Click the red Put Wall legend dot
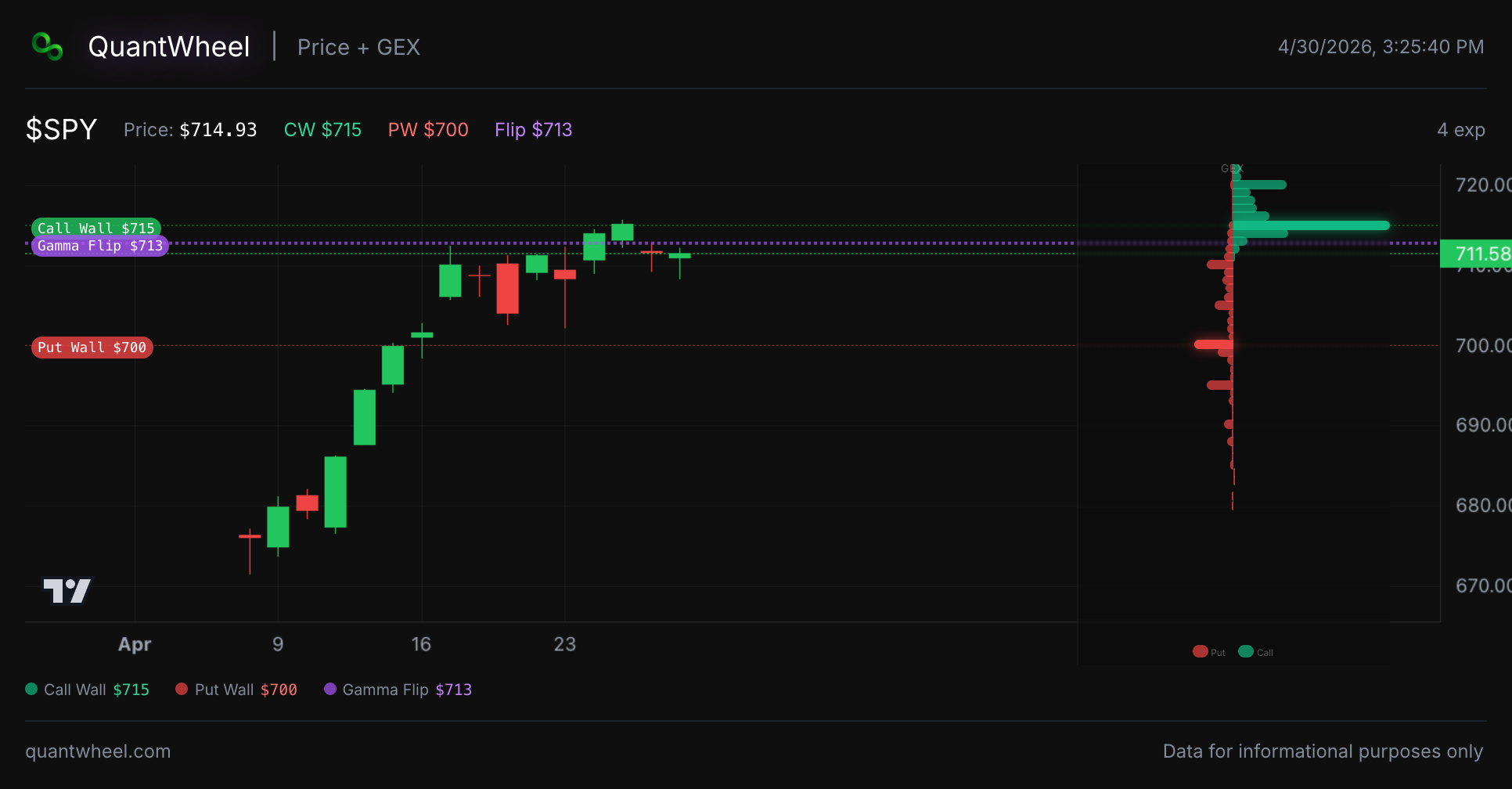The width and height of the screenshot is (1512, 789). (x=182, y=689)
